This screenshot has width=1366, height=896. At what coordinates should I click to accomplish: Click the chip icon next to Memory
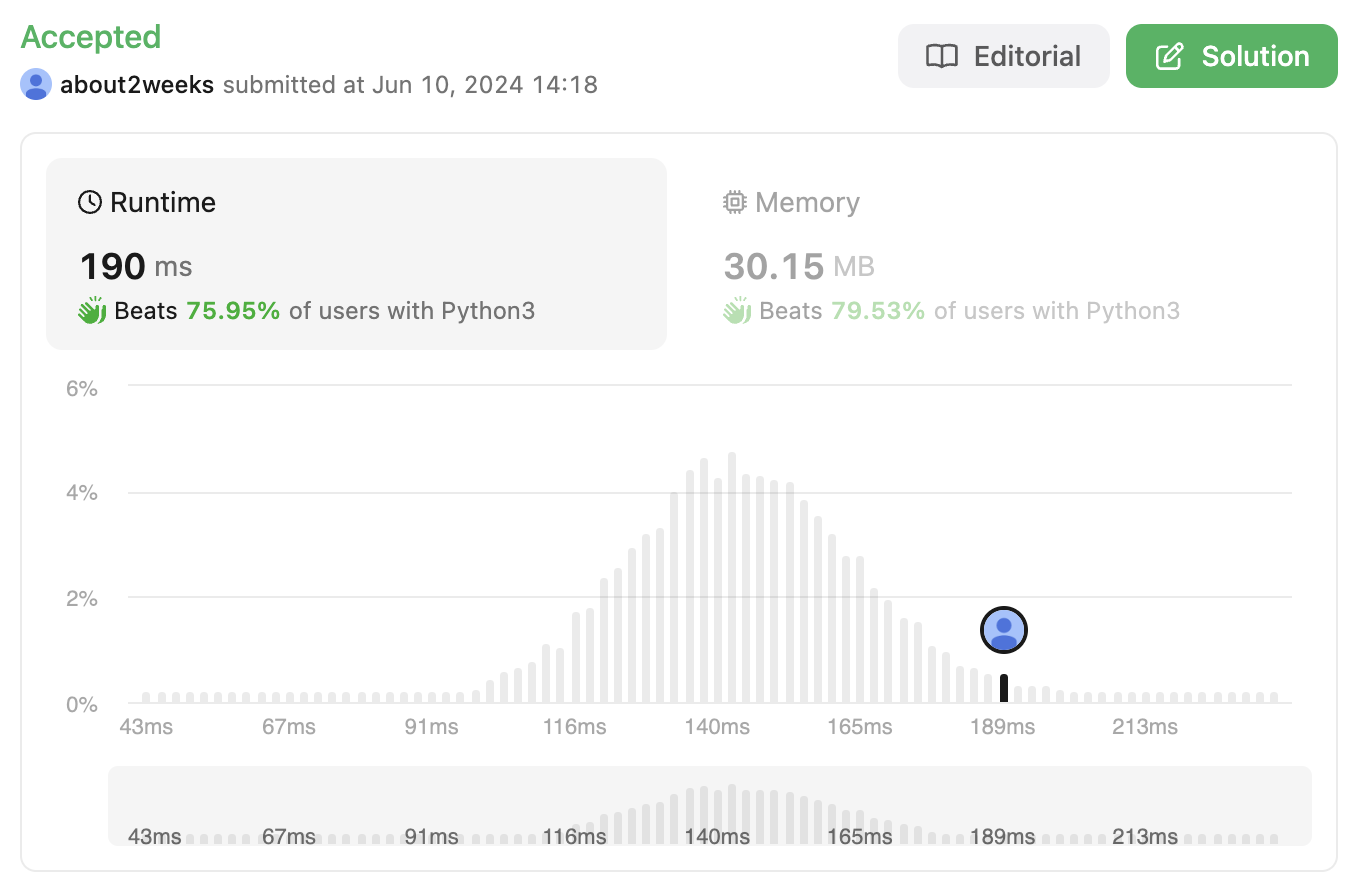[735, 202]
